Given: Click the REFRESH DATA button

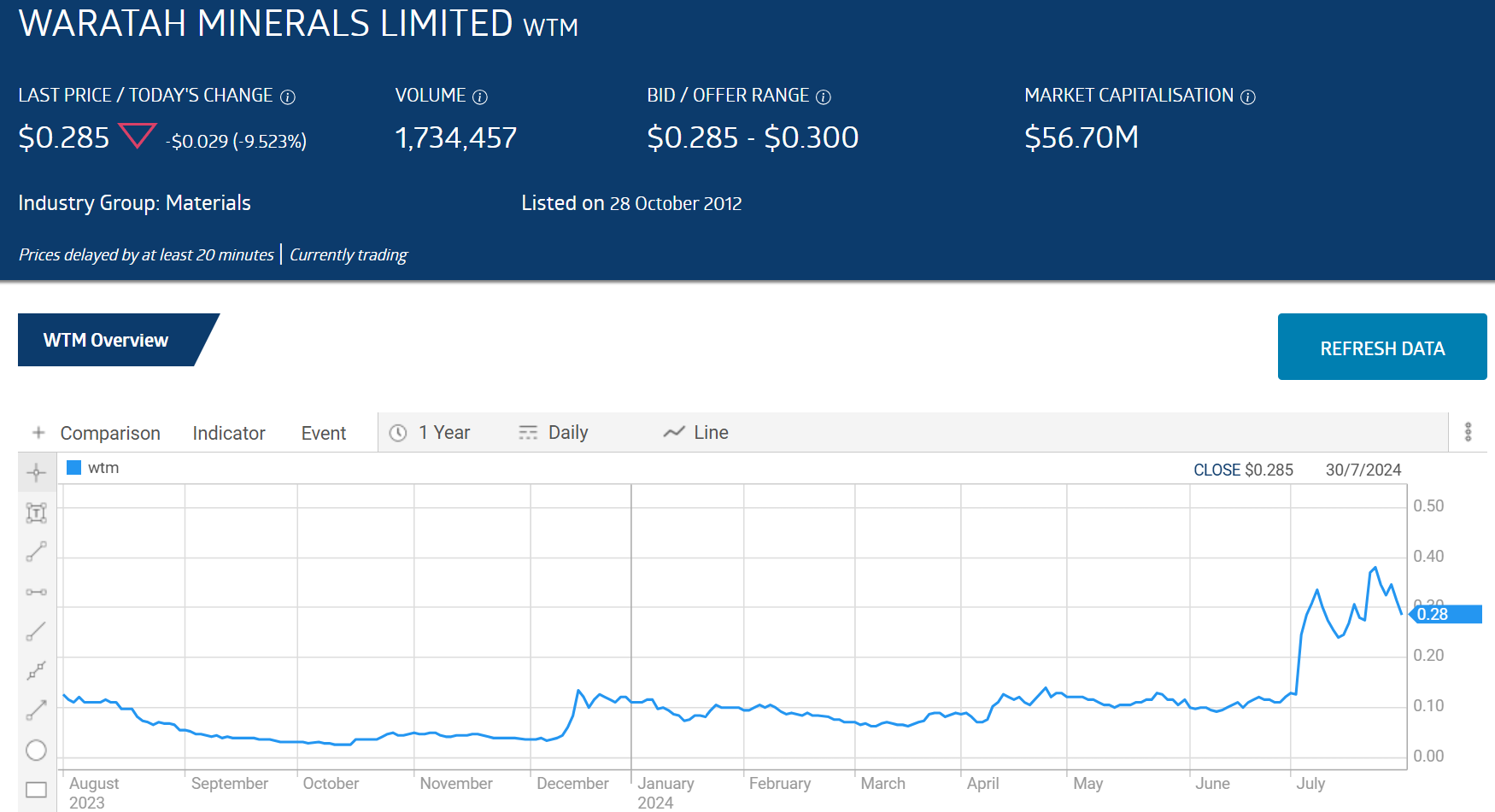Looking at the screenshot, I should pyautogui.click(x=1382, y=347).
